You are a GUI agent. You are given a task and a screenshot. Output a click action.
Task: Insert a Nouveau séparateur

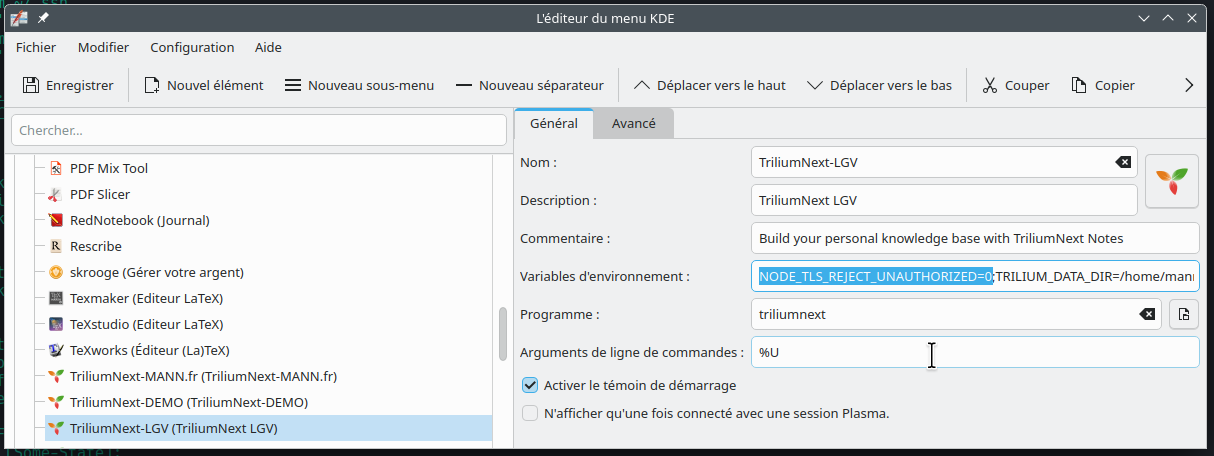[x=530, y=85]
